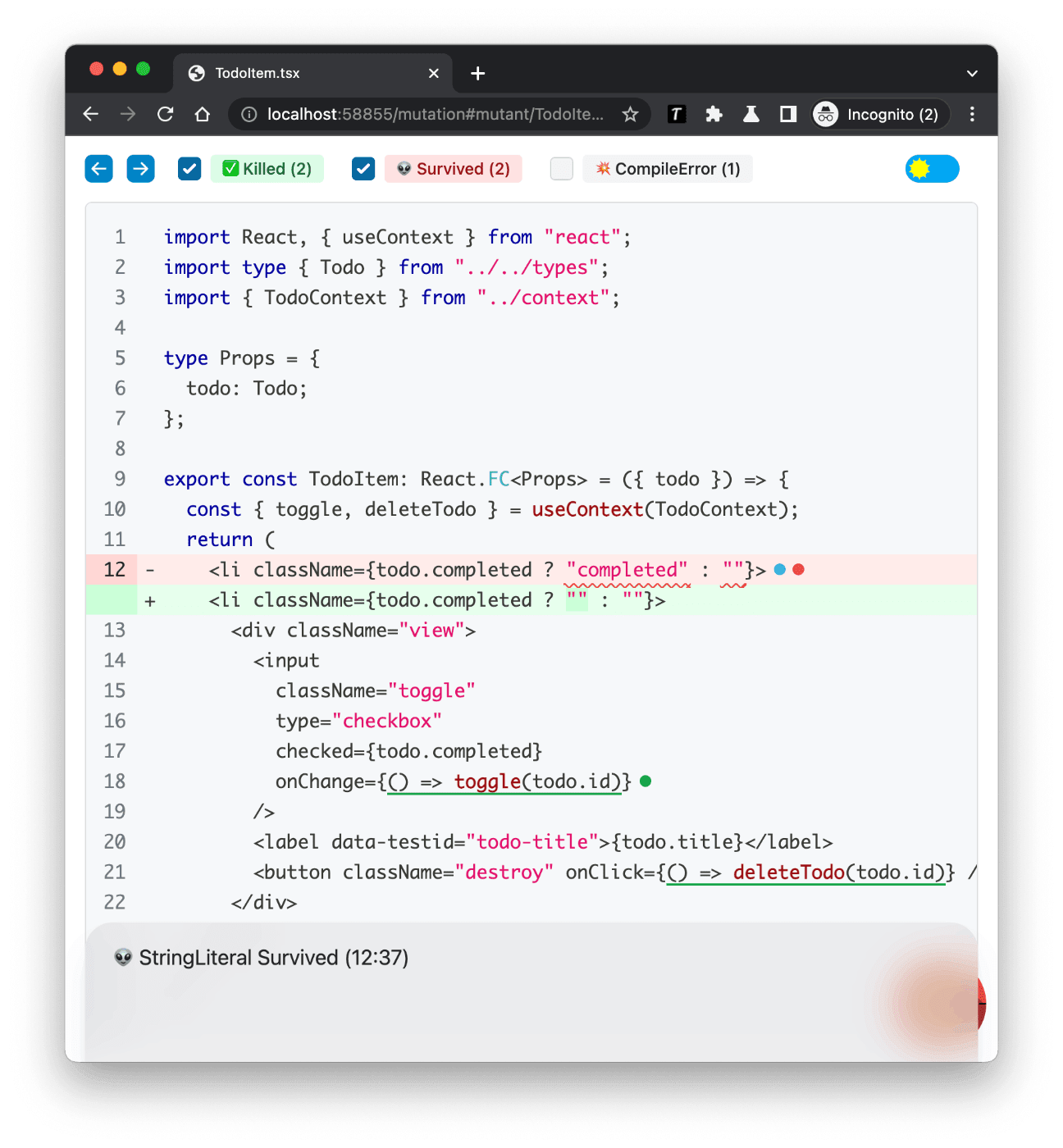Click the yellow minimize window dot

[120, 69]
